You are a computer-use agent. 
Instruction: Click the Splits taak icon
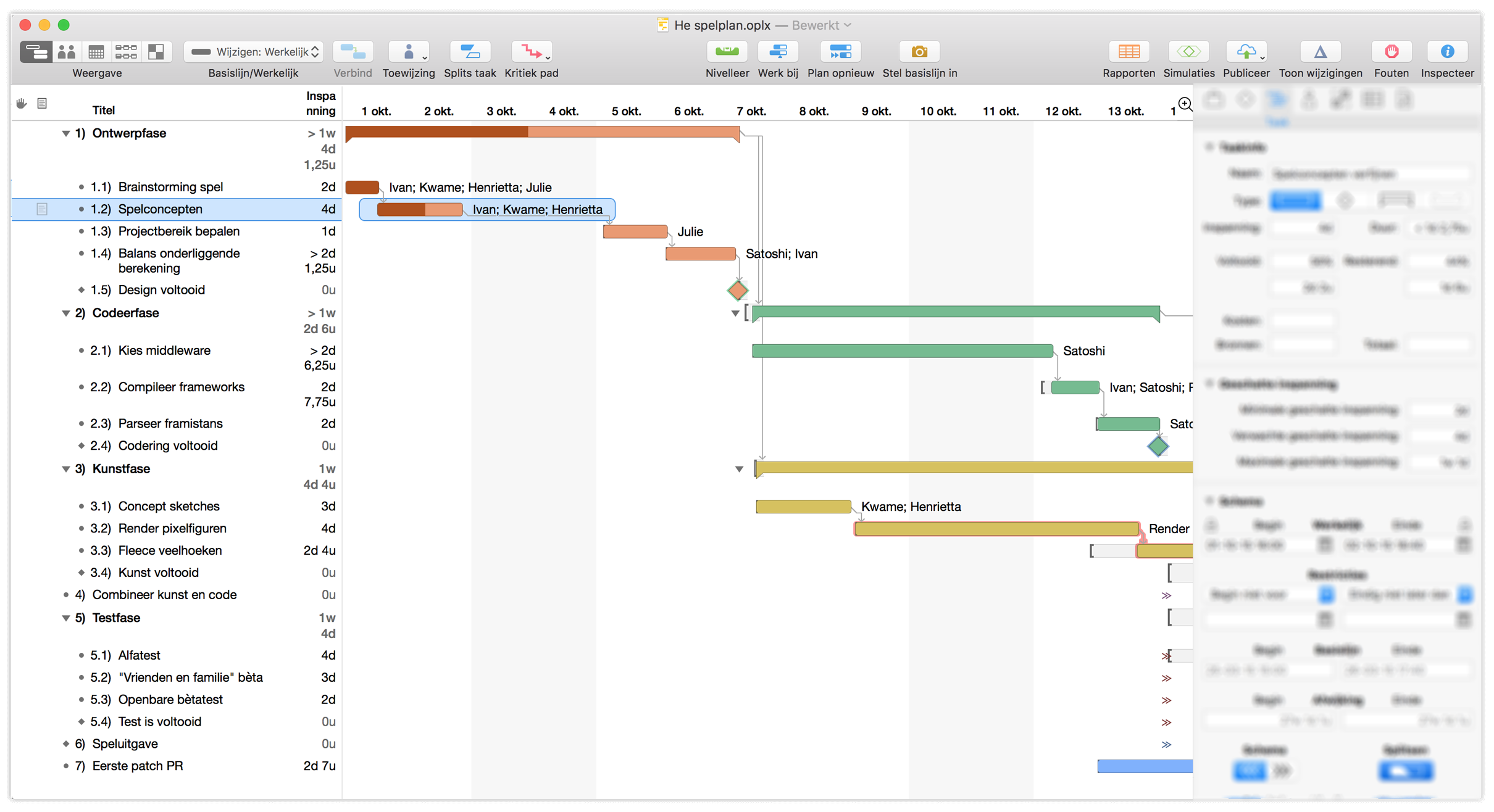[470, 52]
